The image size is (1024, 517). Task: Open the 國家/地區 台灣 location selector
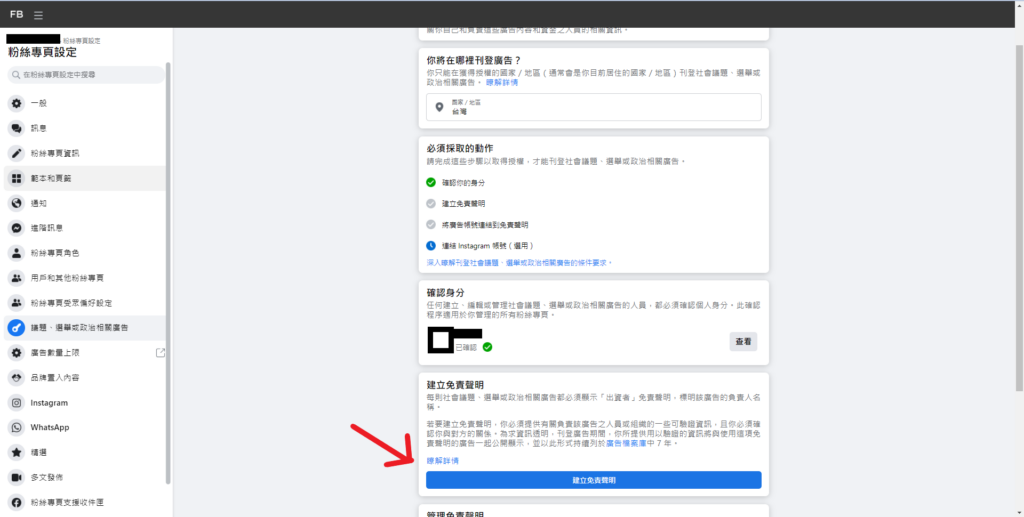pos(594,107)
